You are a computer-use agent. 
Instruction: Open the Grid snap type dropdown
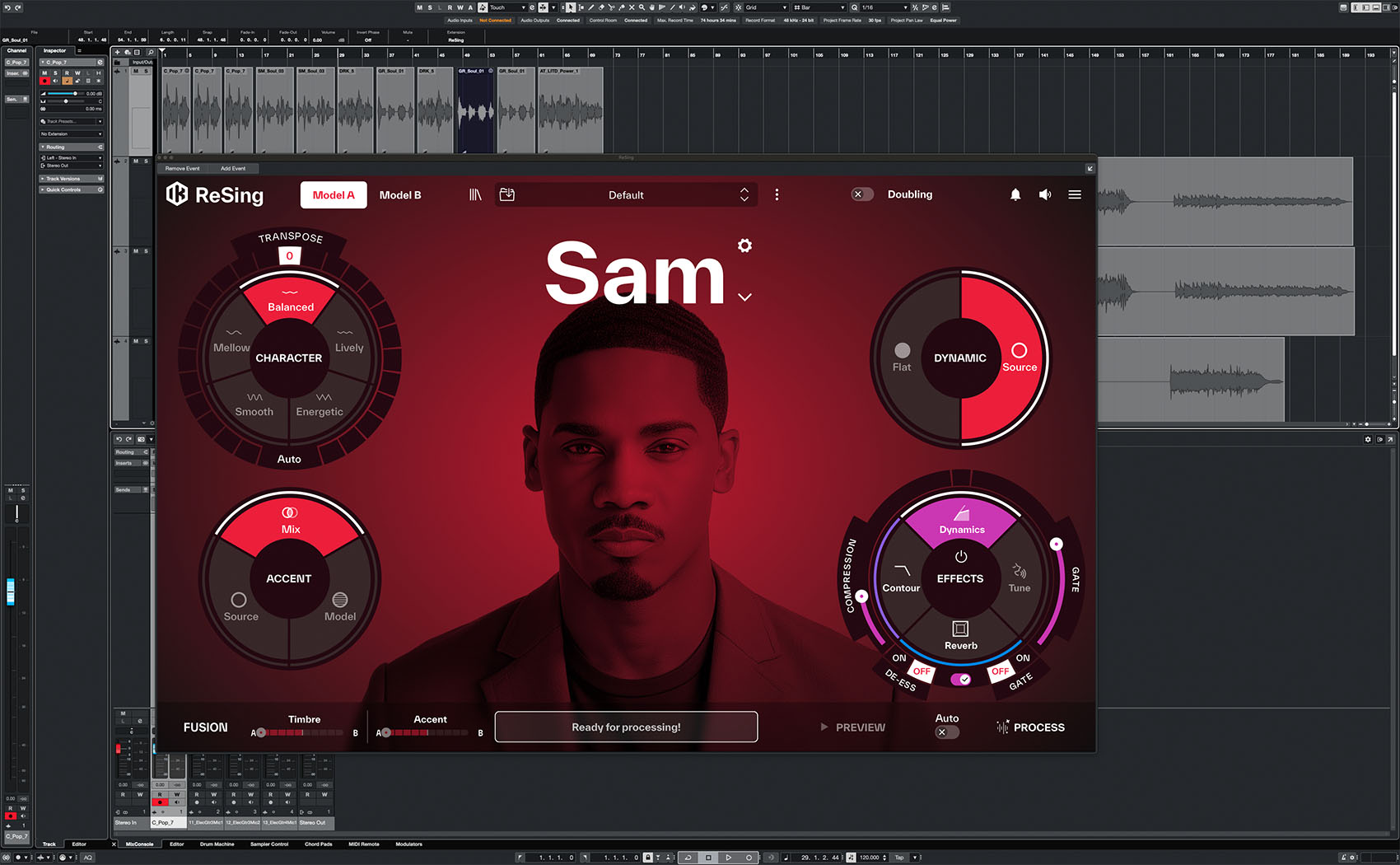766,7
